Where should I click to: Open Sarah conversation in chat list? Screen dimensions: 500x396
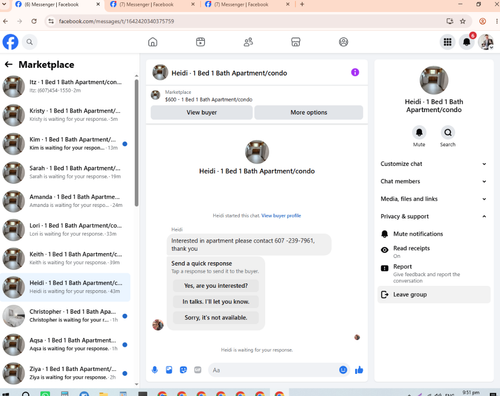[x=65, y=172]
